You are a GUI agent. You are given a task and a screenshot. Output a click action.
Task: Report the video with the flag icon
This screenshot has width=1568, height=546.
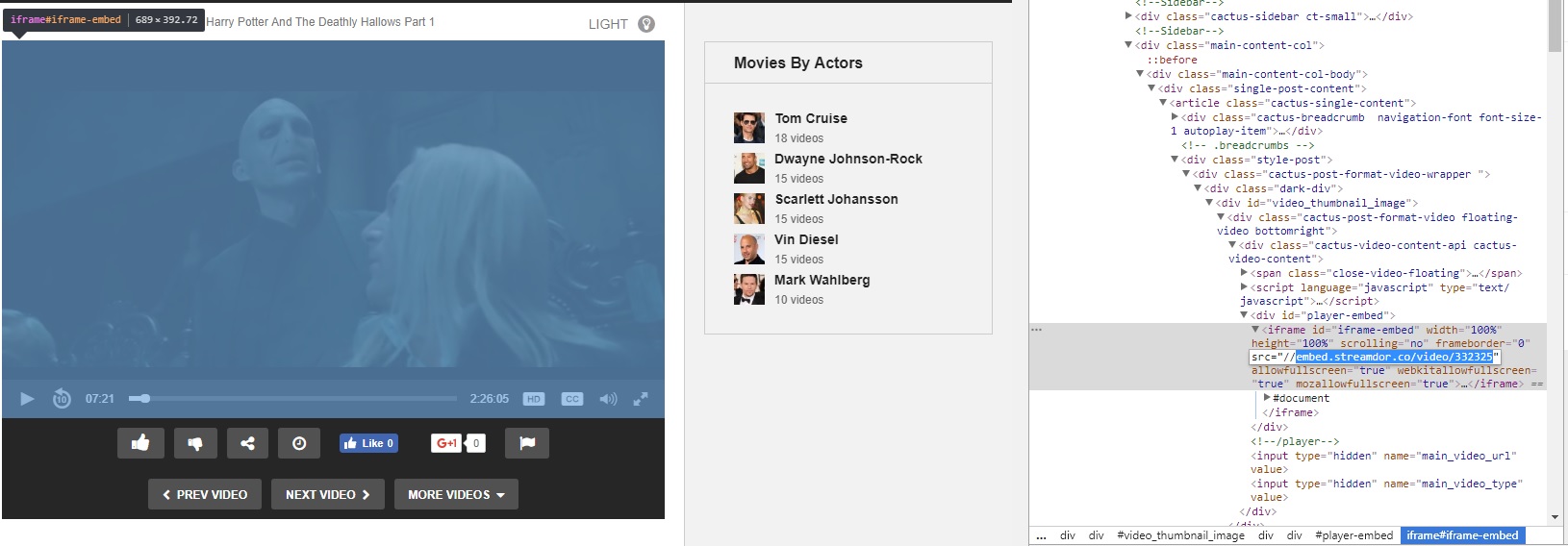527,443
